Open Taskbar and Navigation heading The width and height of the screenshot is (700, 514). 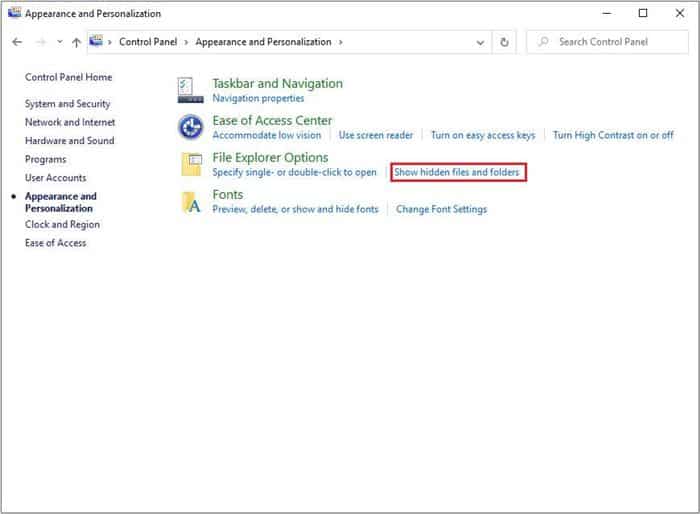point(277,84)
